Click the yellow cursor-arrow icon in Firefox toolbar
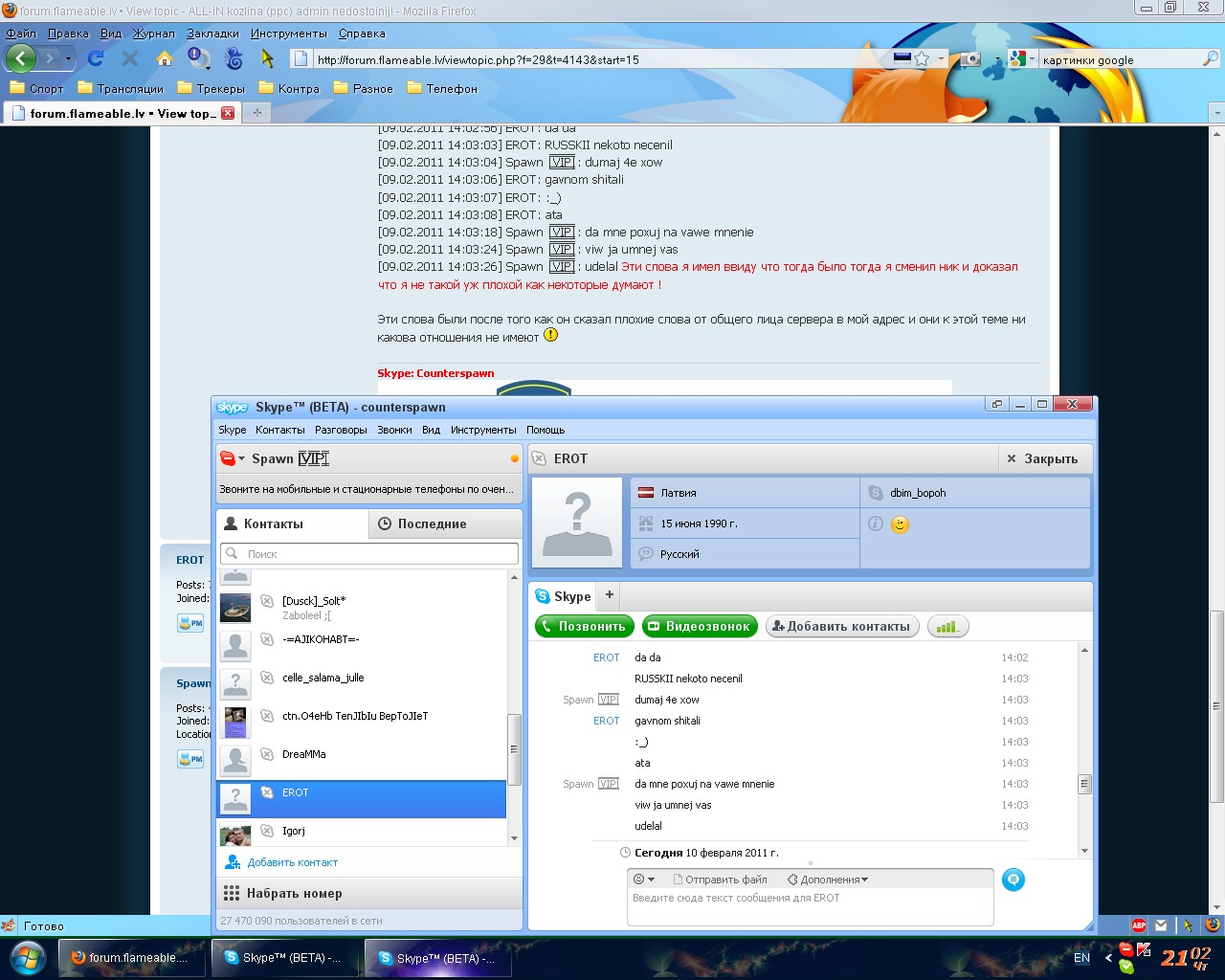This screenshot has height=980, width=1225. click(268, 58)
